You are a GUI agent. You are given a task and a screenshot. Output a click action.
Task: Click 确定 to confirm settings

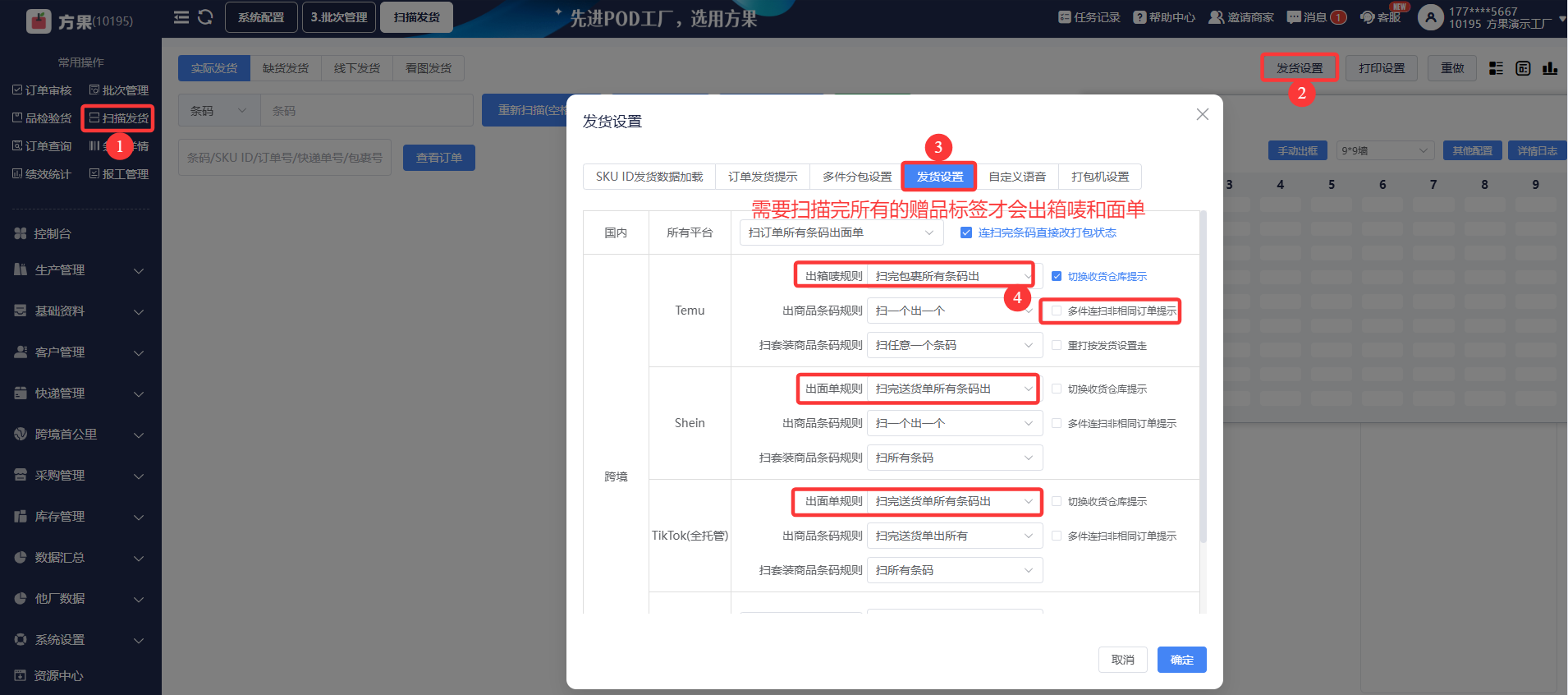[x=1181, y=660]
